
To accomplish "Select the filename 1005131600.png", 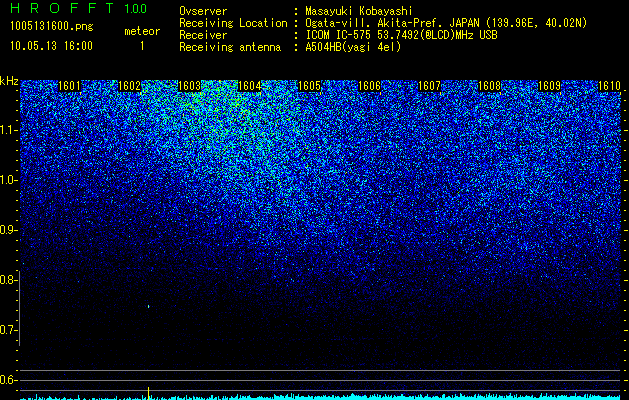I will 52,26.
